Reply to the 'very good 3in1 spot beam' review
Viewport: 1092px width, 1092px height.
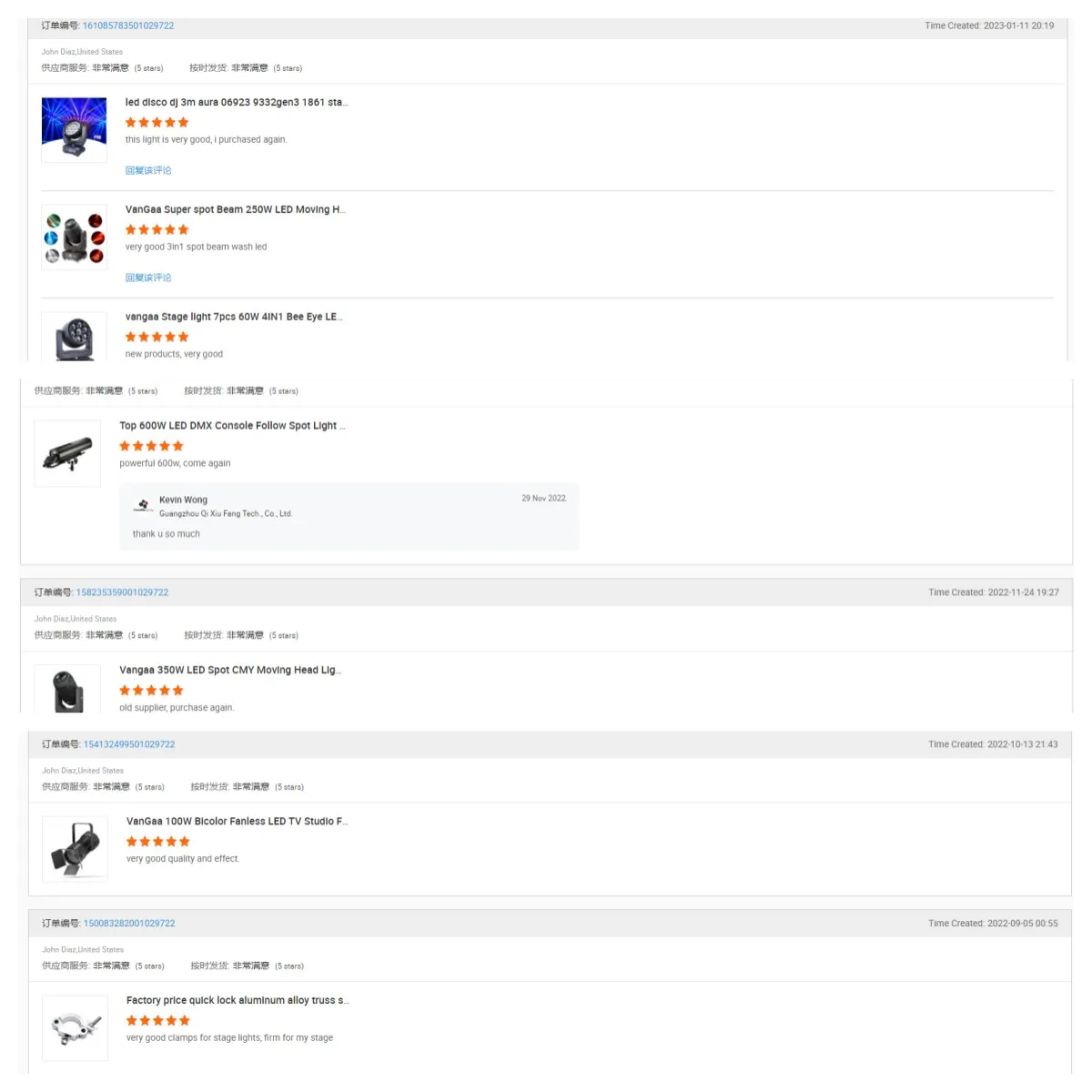(x=148, y=278)
